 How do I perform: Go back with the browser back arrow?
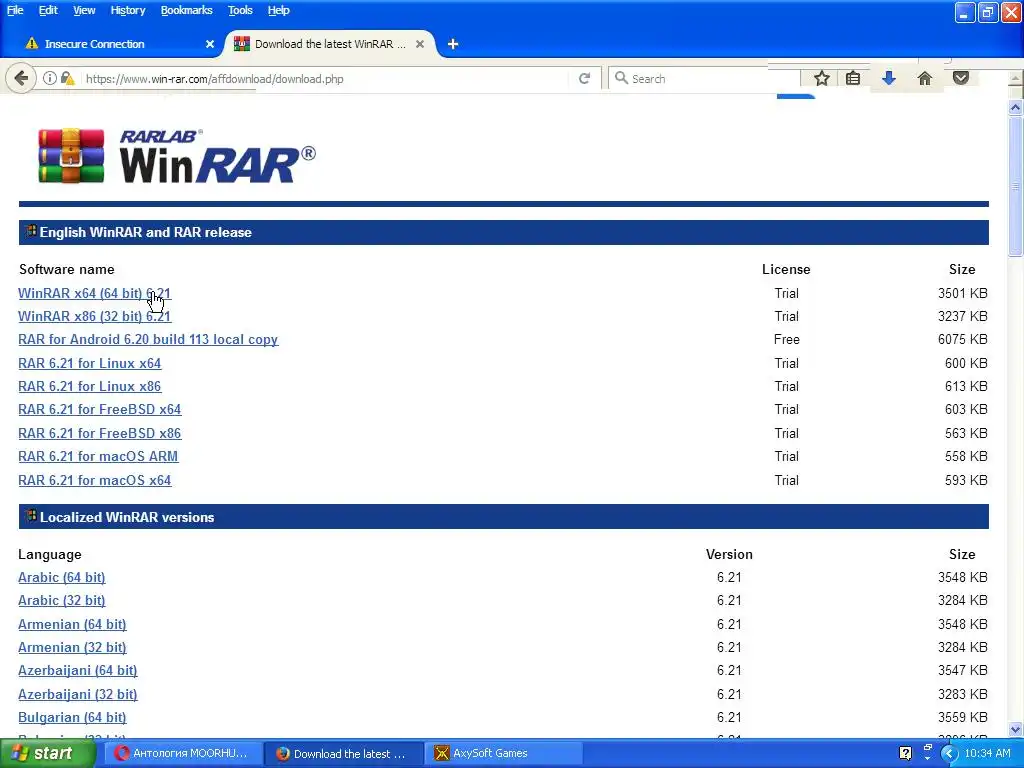(21, 78)
